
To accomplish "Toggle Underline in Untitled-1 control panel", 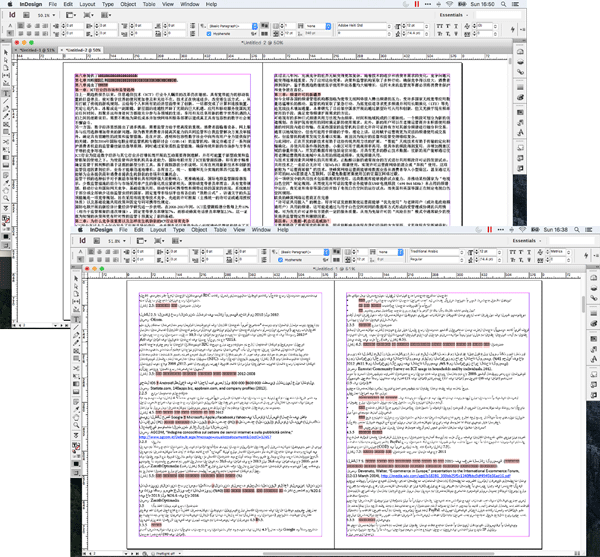I will [x=529, y=252].
